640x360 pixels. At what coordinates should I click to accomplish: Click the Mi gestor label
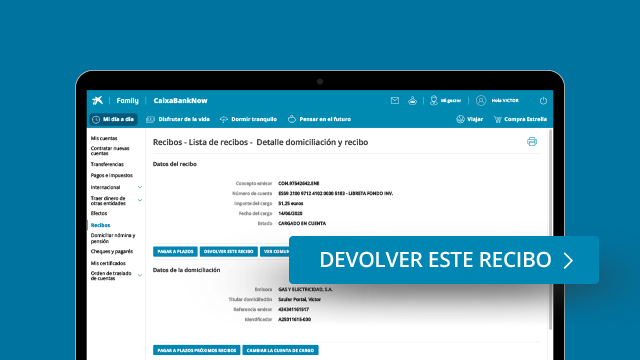pos(451,100)
